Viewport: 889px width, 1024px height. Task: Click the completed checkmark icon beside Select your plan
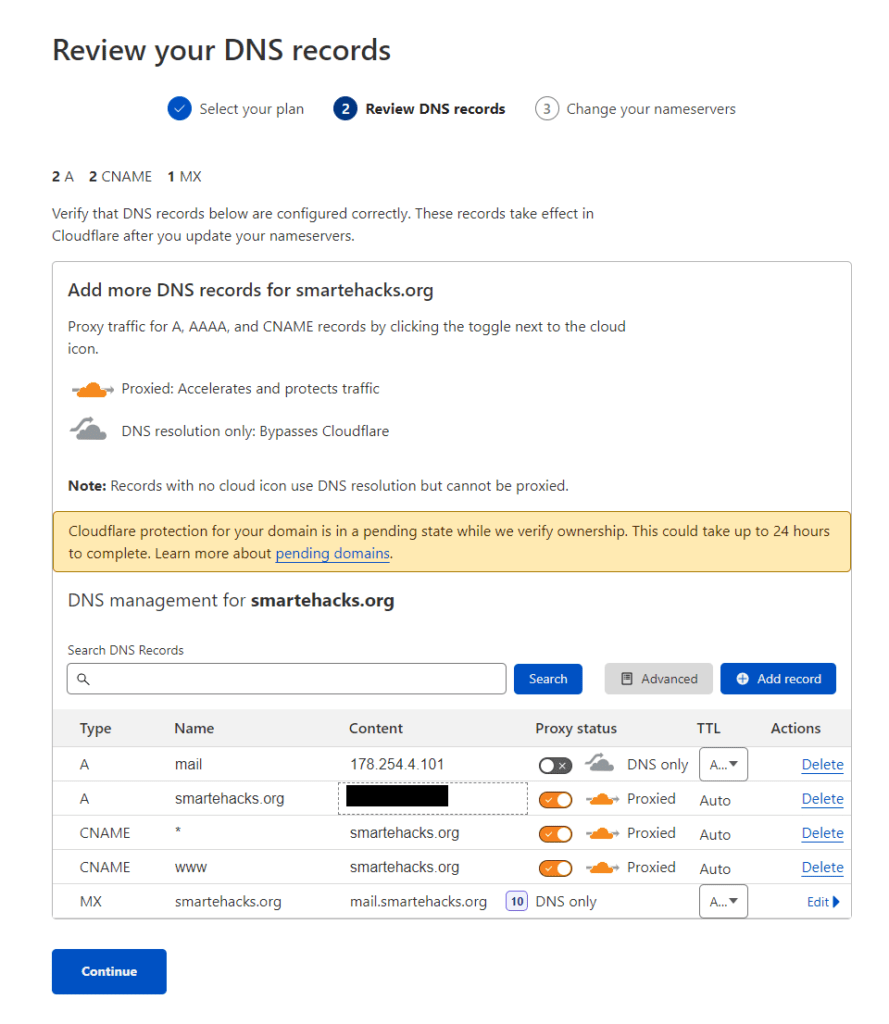tap(179, 108)
